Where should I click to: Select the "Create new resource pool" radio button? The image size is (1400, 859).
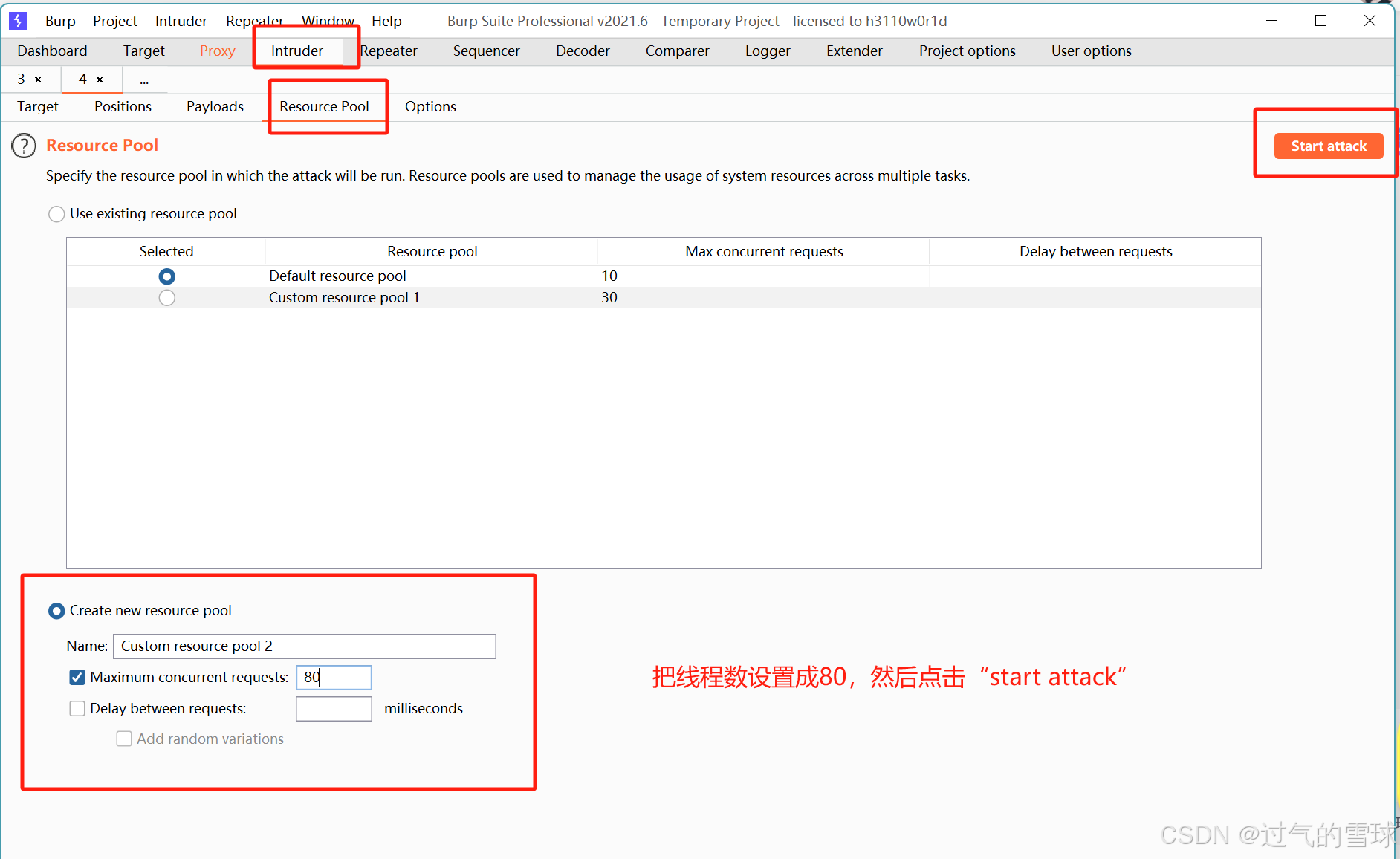[x=56, y=611]
